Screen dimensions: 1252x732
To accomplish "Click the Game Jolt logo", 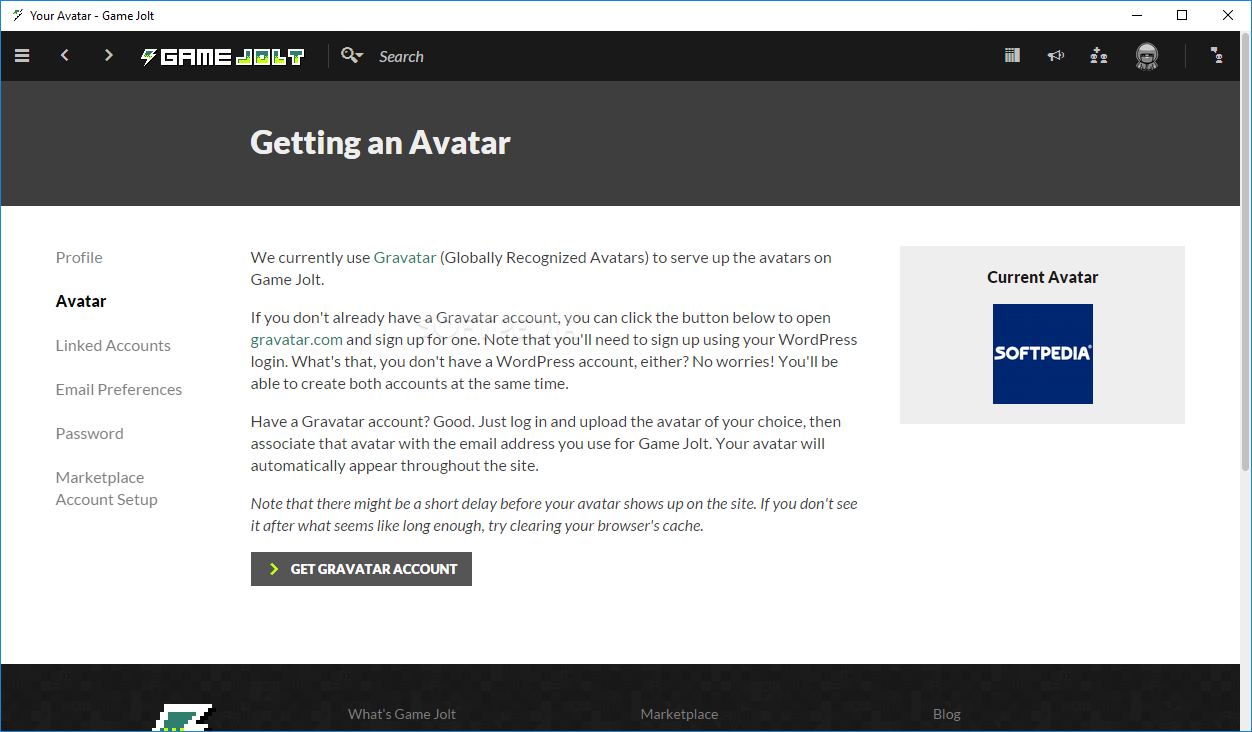I will 222,57.
